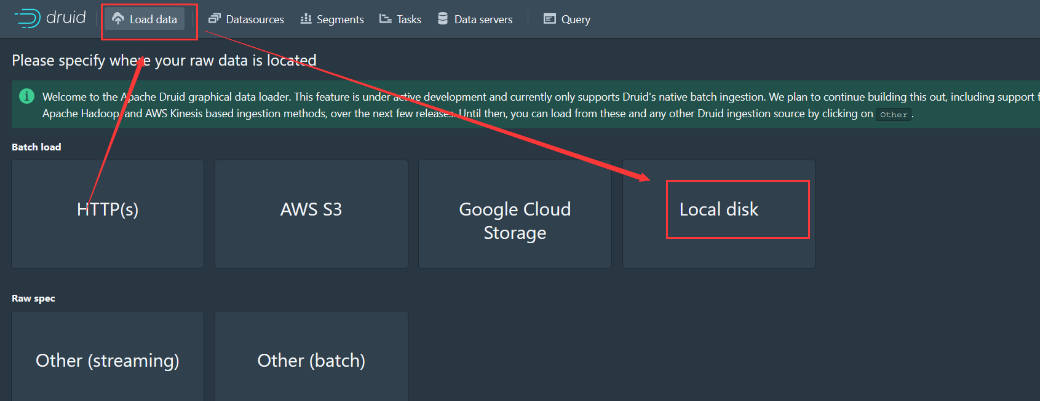The width and height of the screenshot is (1040, 401).
Task: Select the Other (batch) raw spec card
Action: coord(311,357)
